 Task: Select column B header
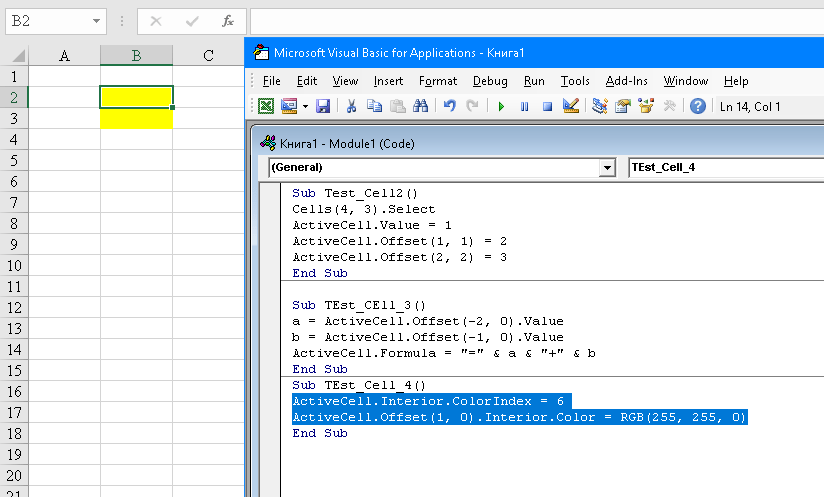point(136,56)
